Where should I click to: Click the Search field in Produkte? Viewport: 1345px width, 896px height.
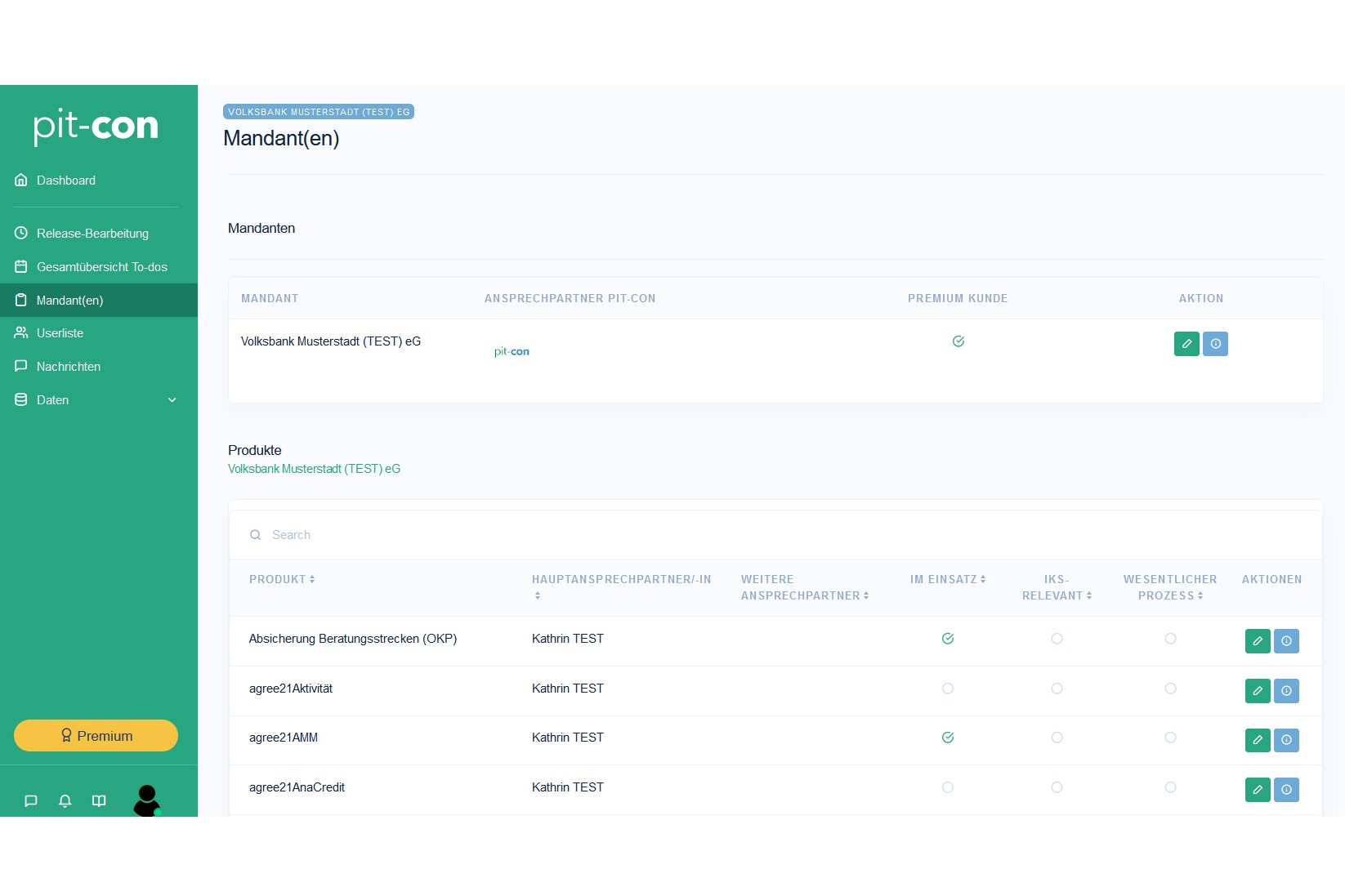pyautogui.click(x=775, y=535)
